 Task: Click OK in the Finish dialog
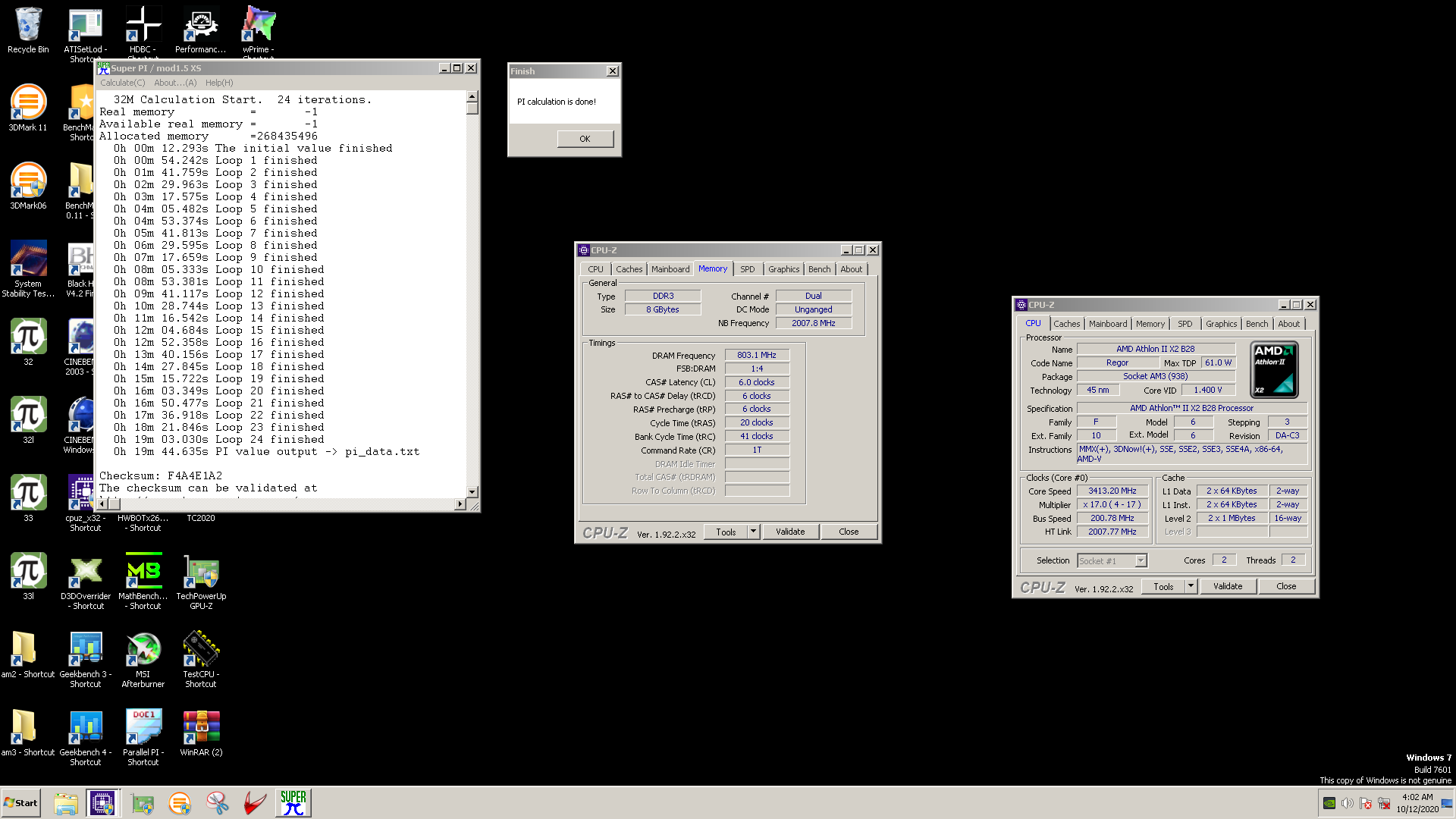[x=585, y=139]
